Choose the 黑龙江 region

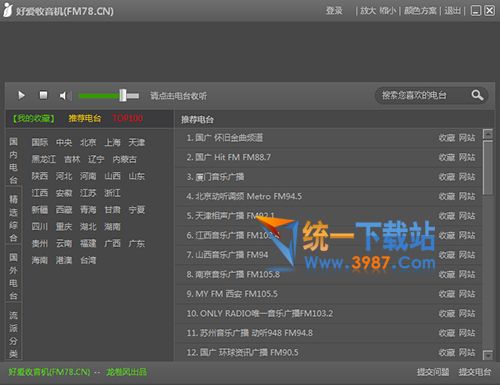coord(44,159)
